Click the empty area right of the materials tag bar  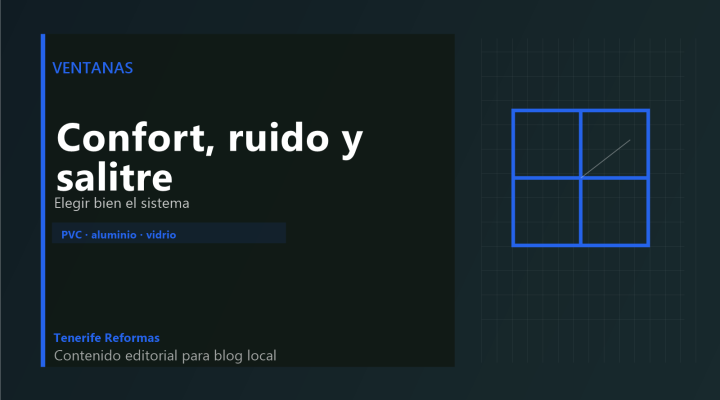click(370, 234)
